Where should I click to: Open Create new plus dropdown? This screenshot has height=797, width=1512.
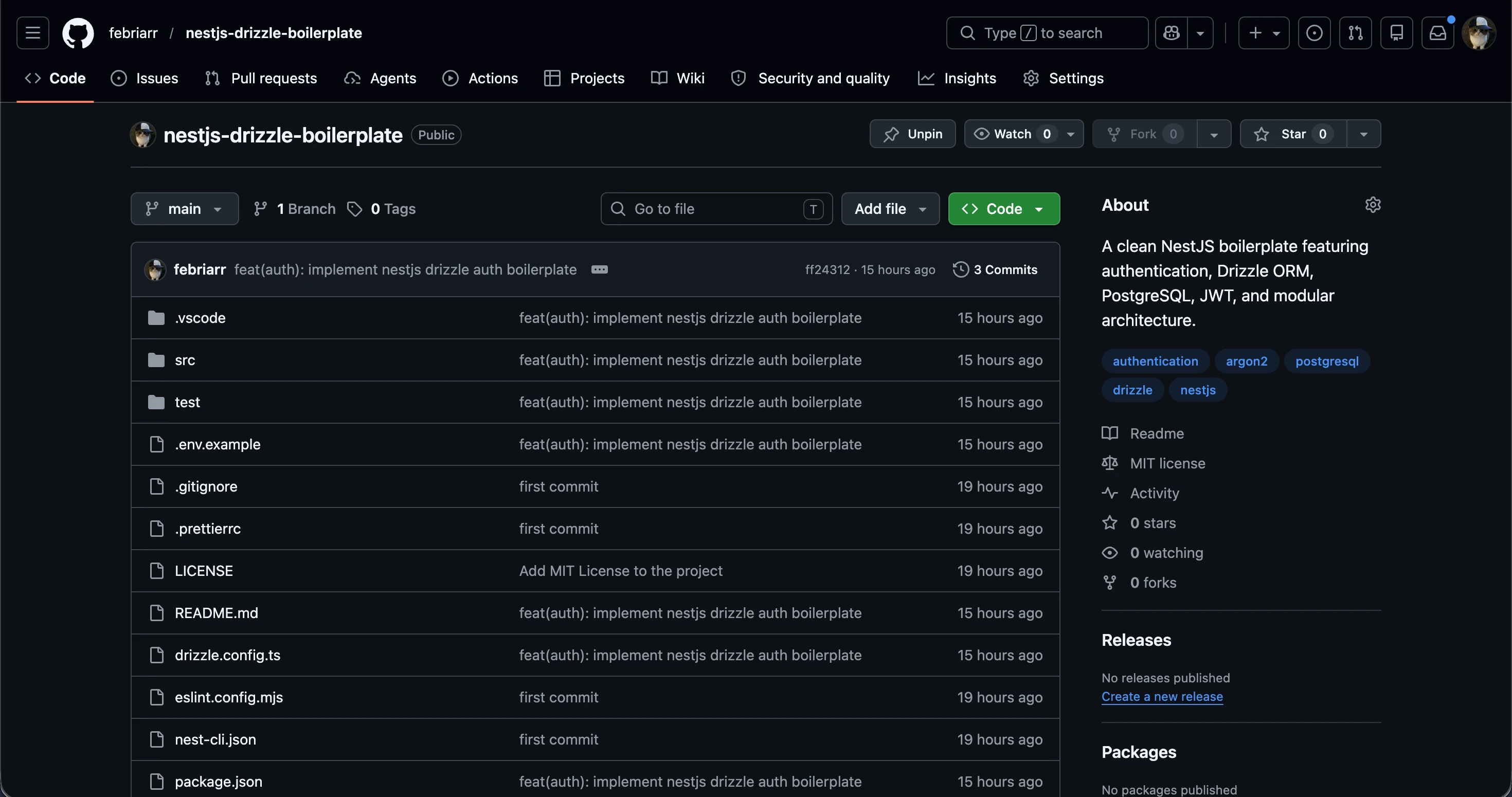click(1264, 33)
